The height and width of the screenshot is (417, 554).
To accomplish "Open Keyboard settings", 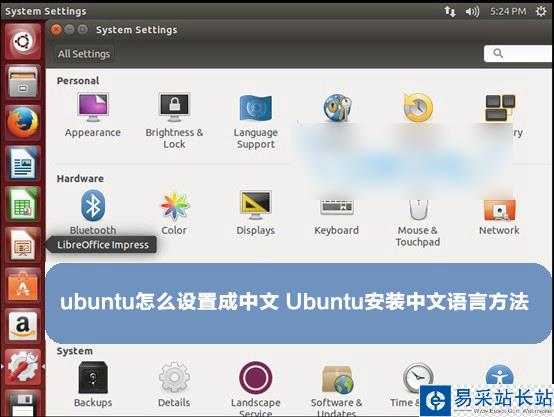I will click(337, 217).
